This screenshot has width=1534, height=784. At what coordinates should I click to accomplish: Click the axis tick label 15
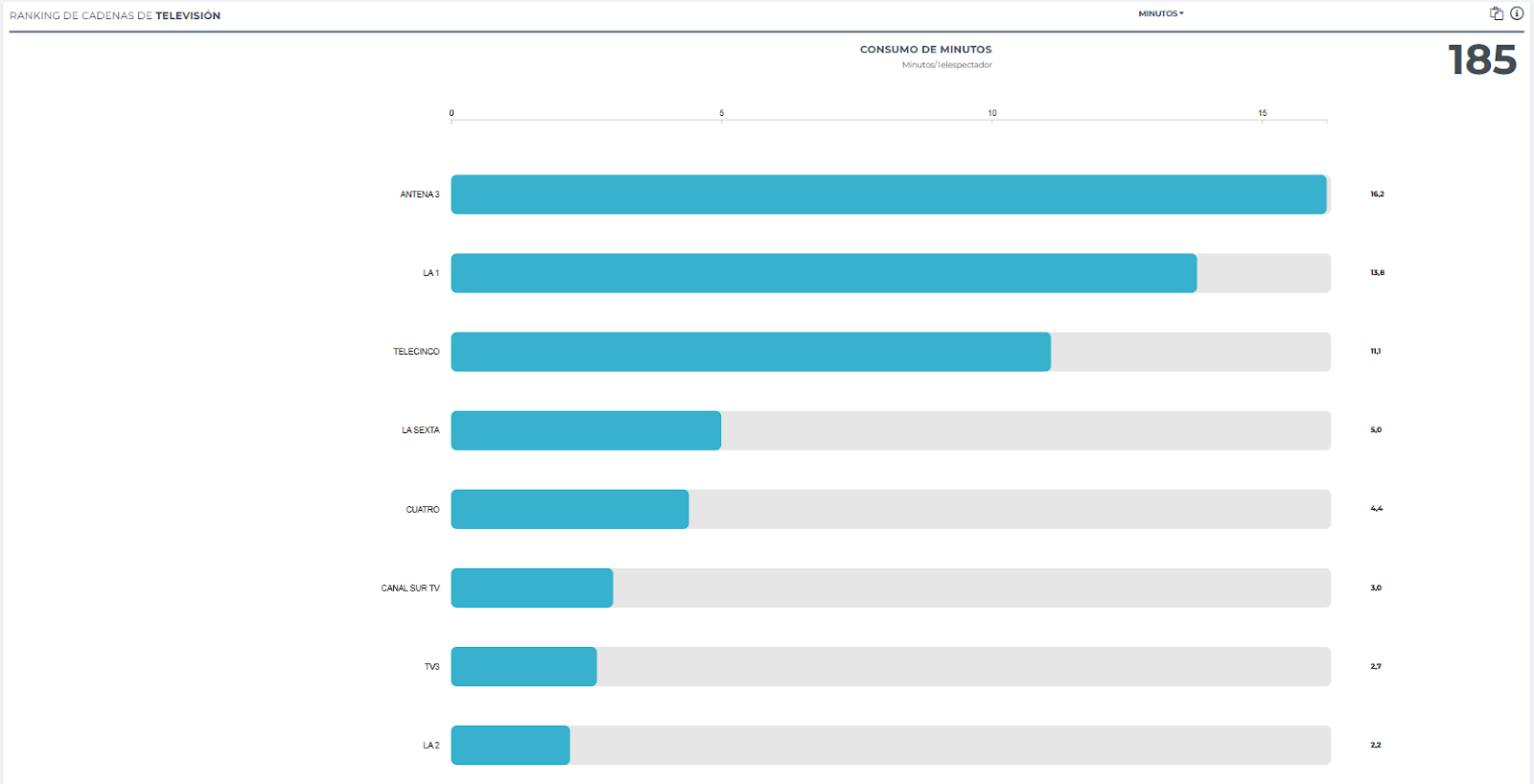[1263, 113]
